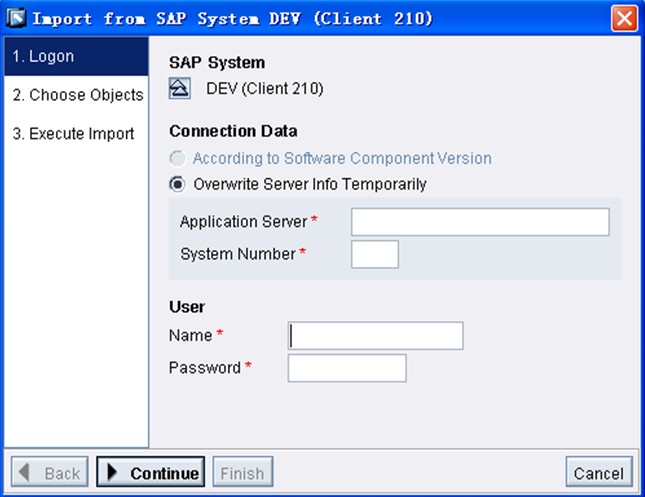Focus the Application Server input field
Screen dimensions: 645x497
[480, 222]
